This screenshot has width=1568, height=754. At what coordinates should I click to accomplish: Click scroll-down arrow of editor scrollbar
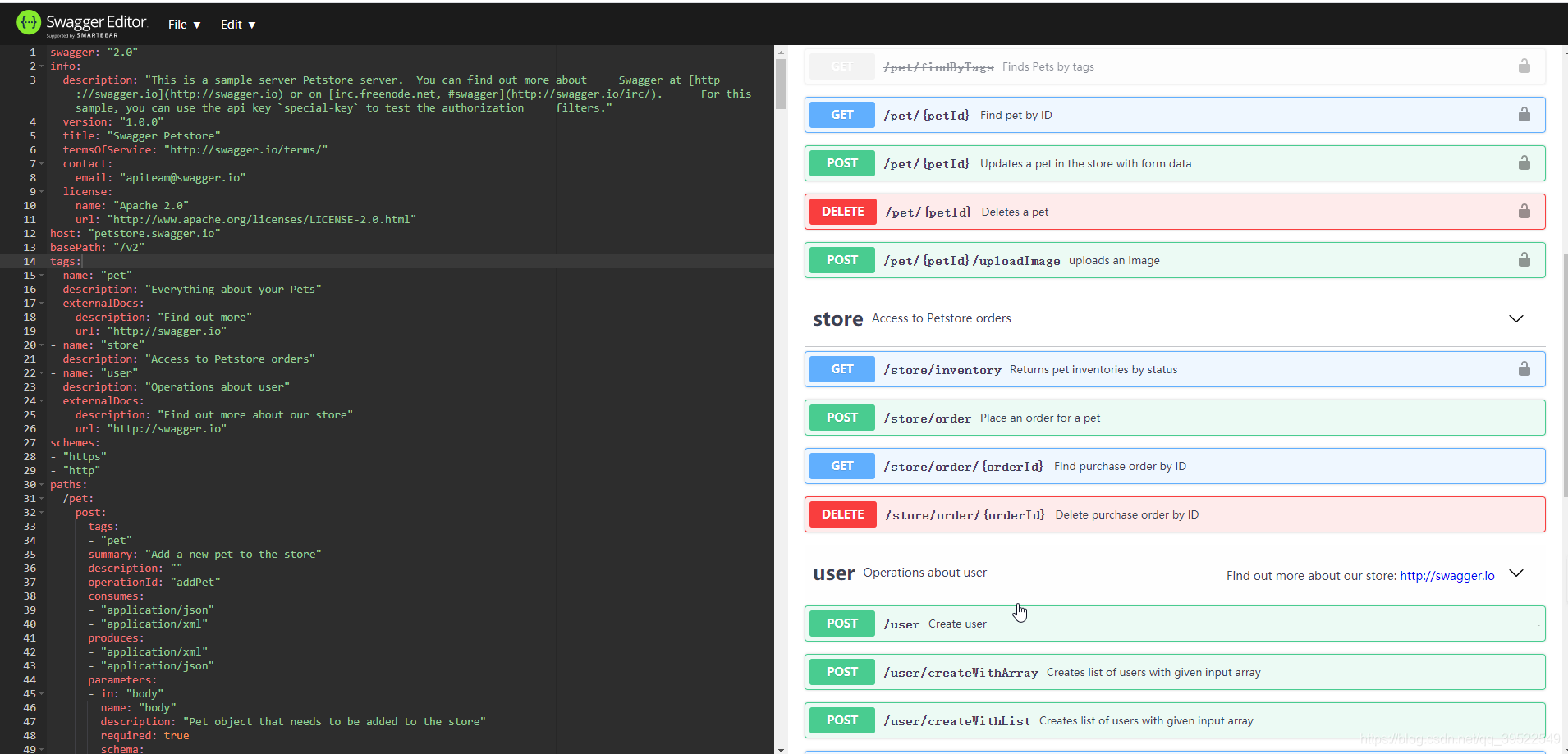(781, 748)
